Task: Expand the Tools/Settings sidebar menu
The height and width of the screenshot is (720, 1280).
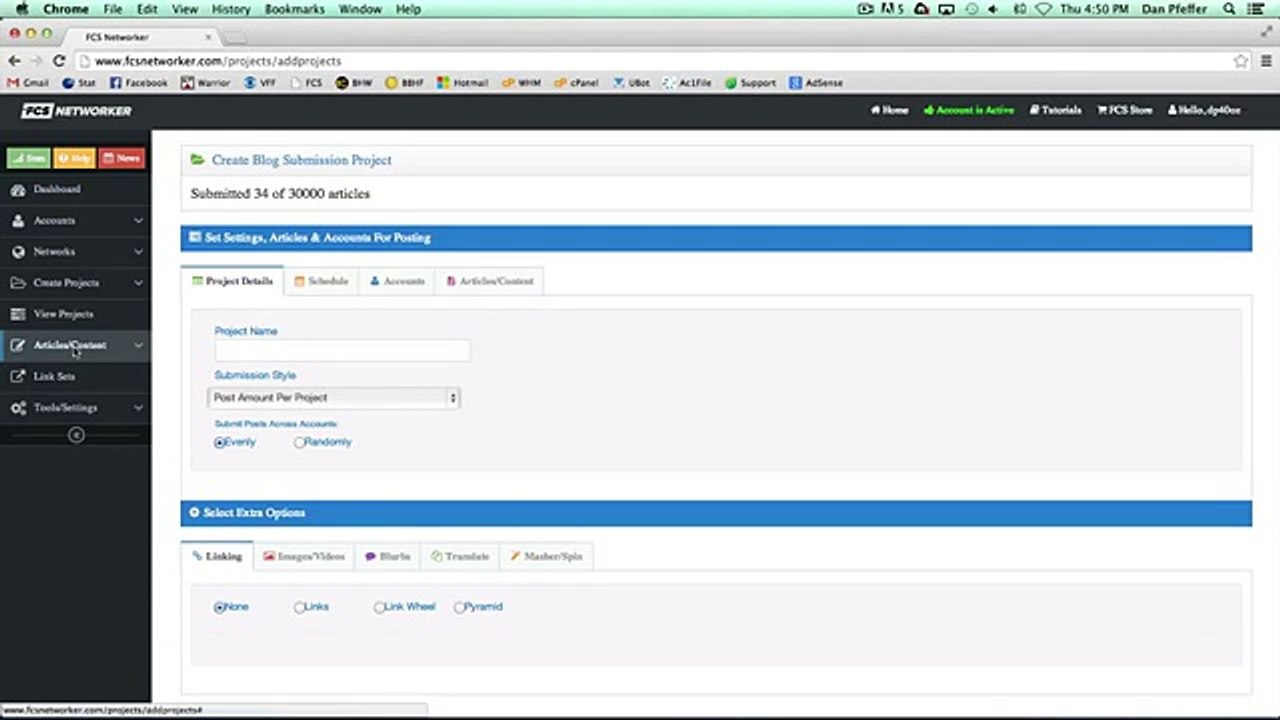Action: [75, 408]
